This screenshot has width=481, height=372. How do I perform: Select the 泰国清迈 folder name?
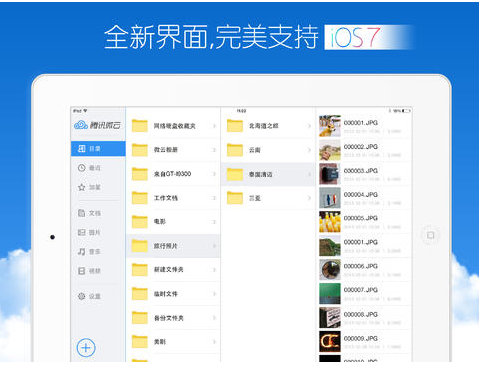[261, 174]
